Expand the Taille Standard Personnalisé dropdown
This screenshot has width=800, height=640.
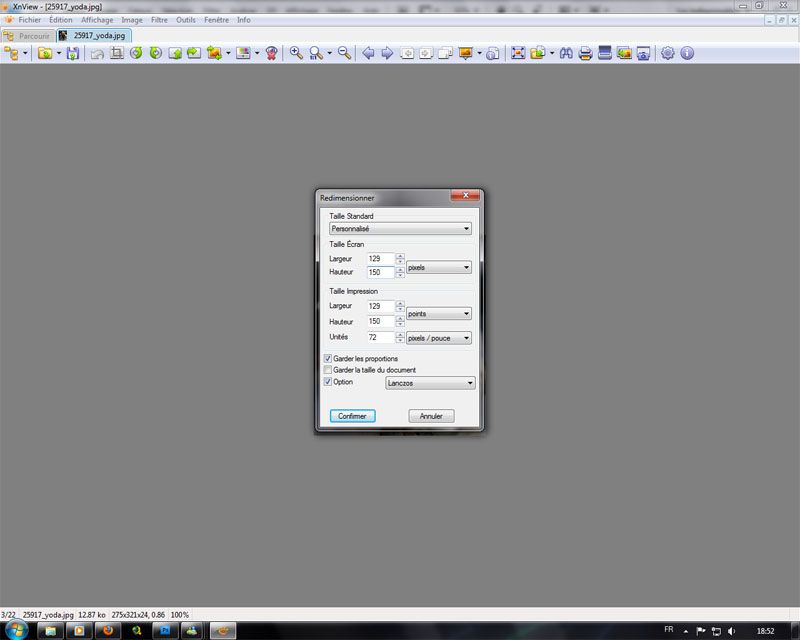tap(400, 229)
